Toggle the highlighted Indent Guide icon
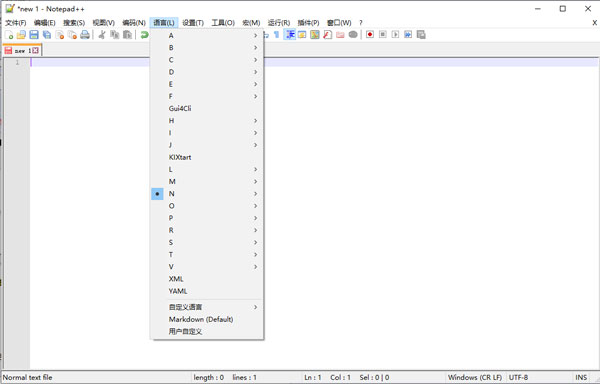Screen dimensions: 600x384 (x=290, y=35)
